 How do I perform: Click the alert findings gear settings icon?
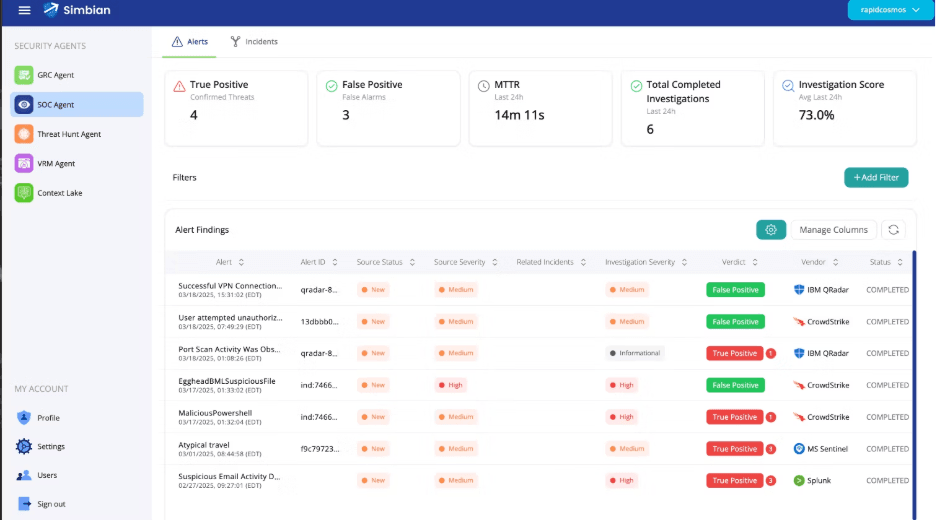771,230
